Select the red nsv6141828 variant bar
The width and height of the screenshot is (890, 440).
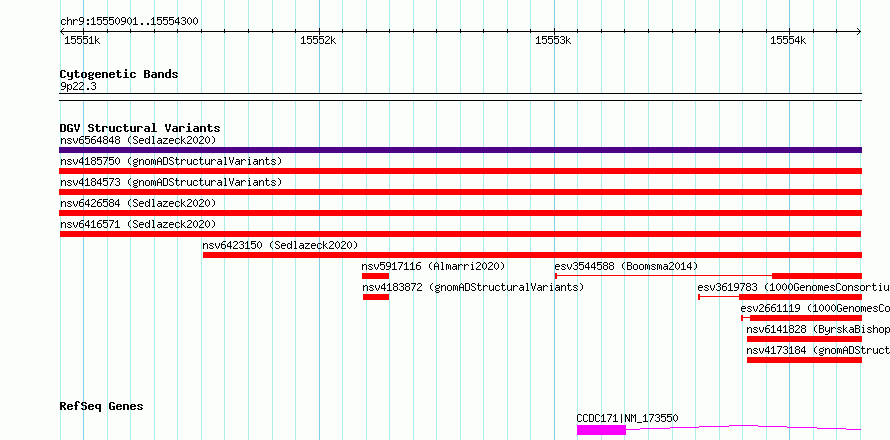coord(804,339)
